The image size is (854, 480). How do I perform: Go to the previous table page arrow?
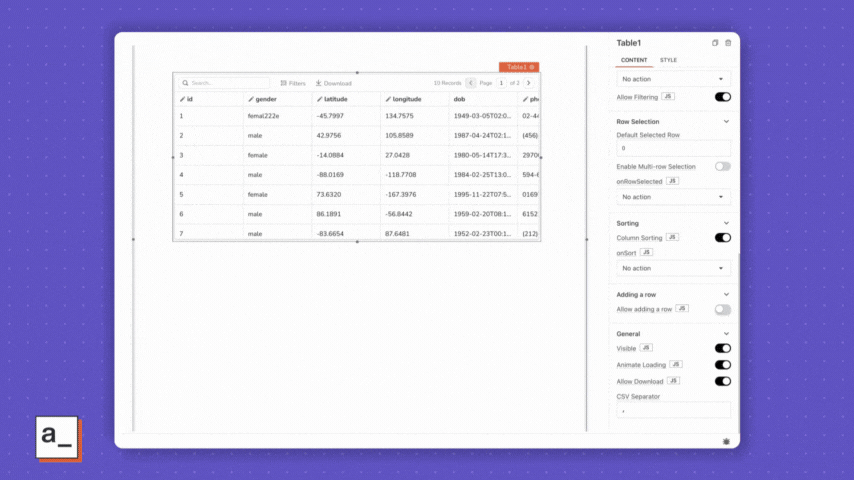471,83
